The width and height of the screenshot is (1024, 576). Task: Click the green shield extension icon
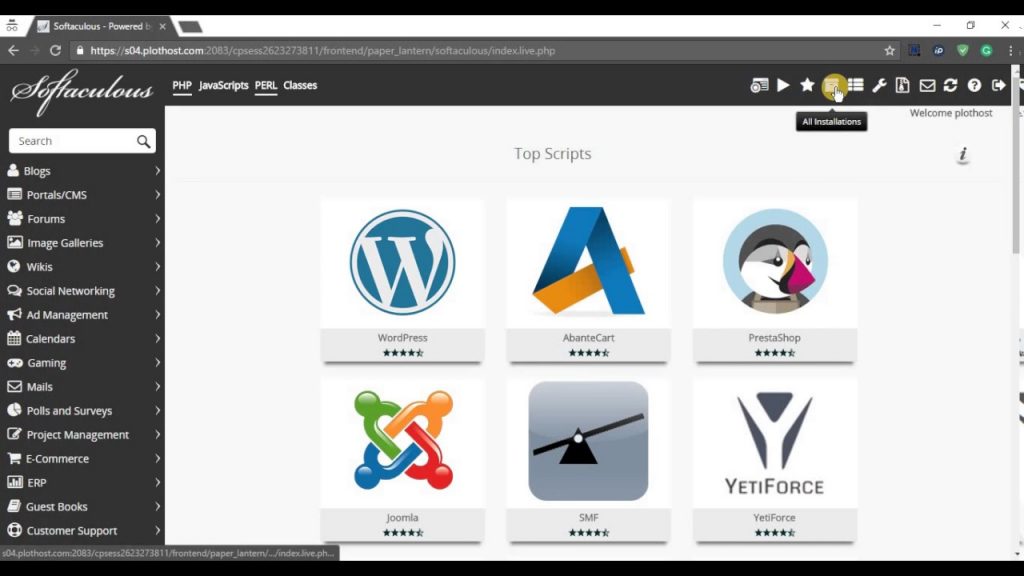tap(962, 50)
